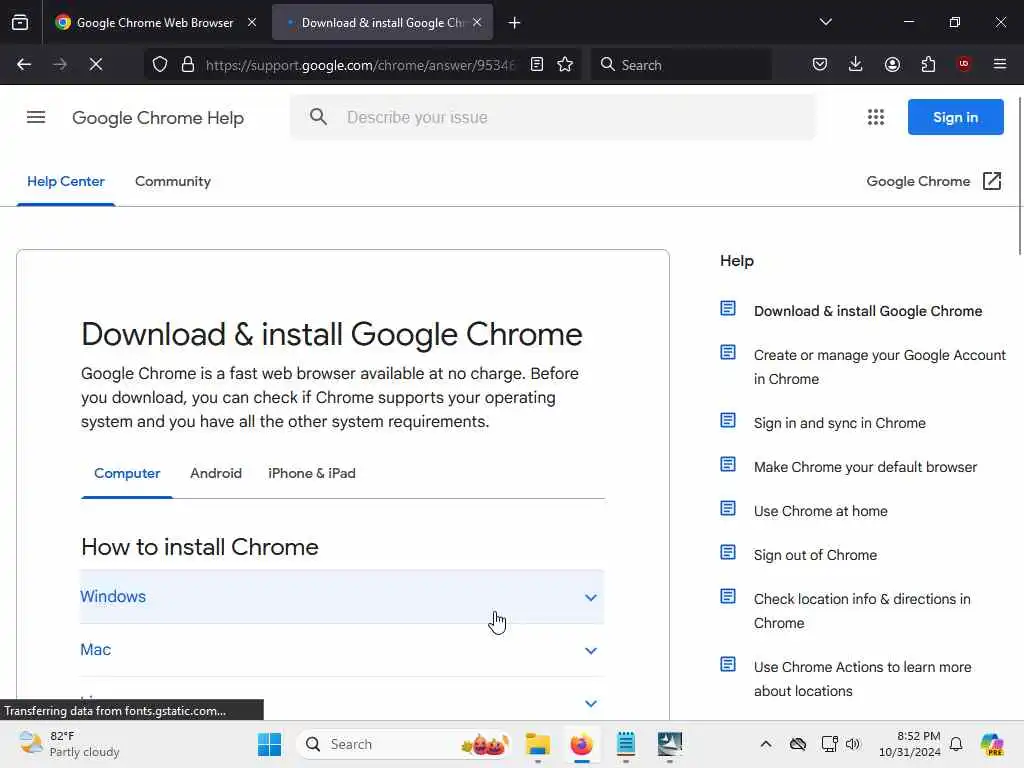Open Use Chrome Actions to learn more link
The image size is (1024, 768).
pos(862,679)
